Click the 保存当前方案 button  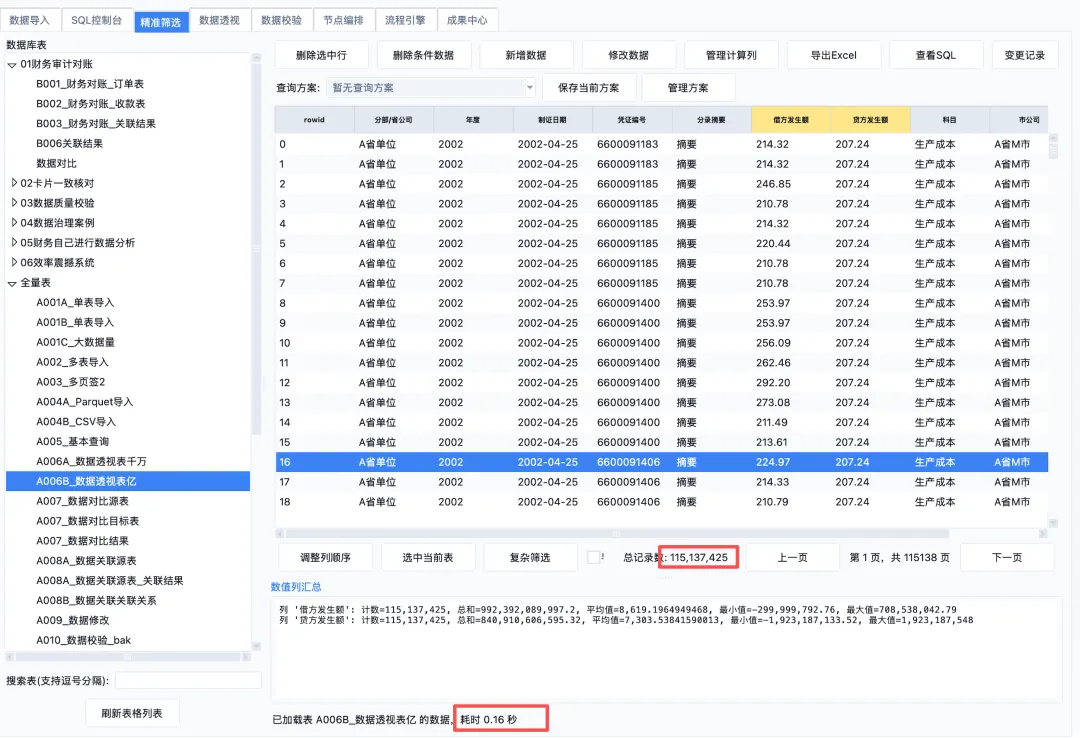click(x=588, y=88)
